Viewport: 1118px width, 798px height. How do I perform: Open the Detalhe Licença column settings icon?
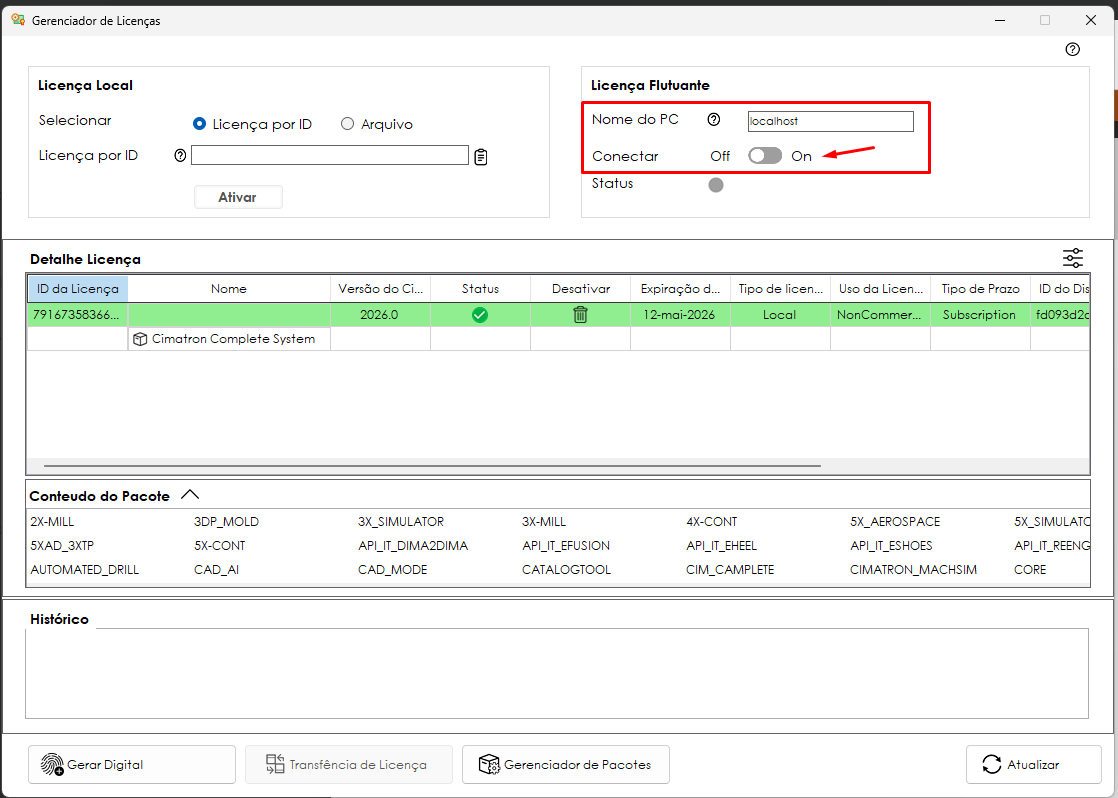click(x=1072, y=258)
